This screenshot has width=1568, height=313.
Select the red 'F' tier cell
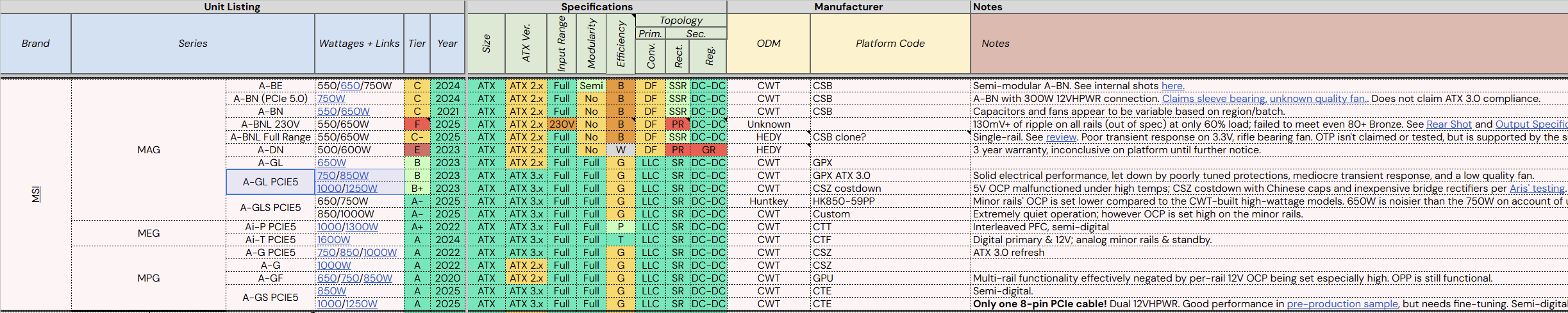pyautogui.click(x=417, y=124)
